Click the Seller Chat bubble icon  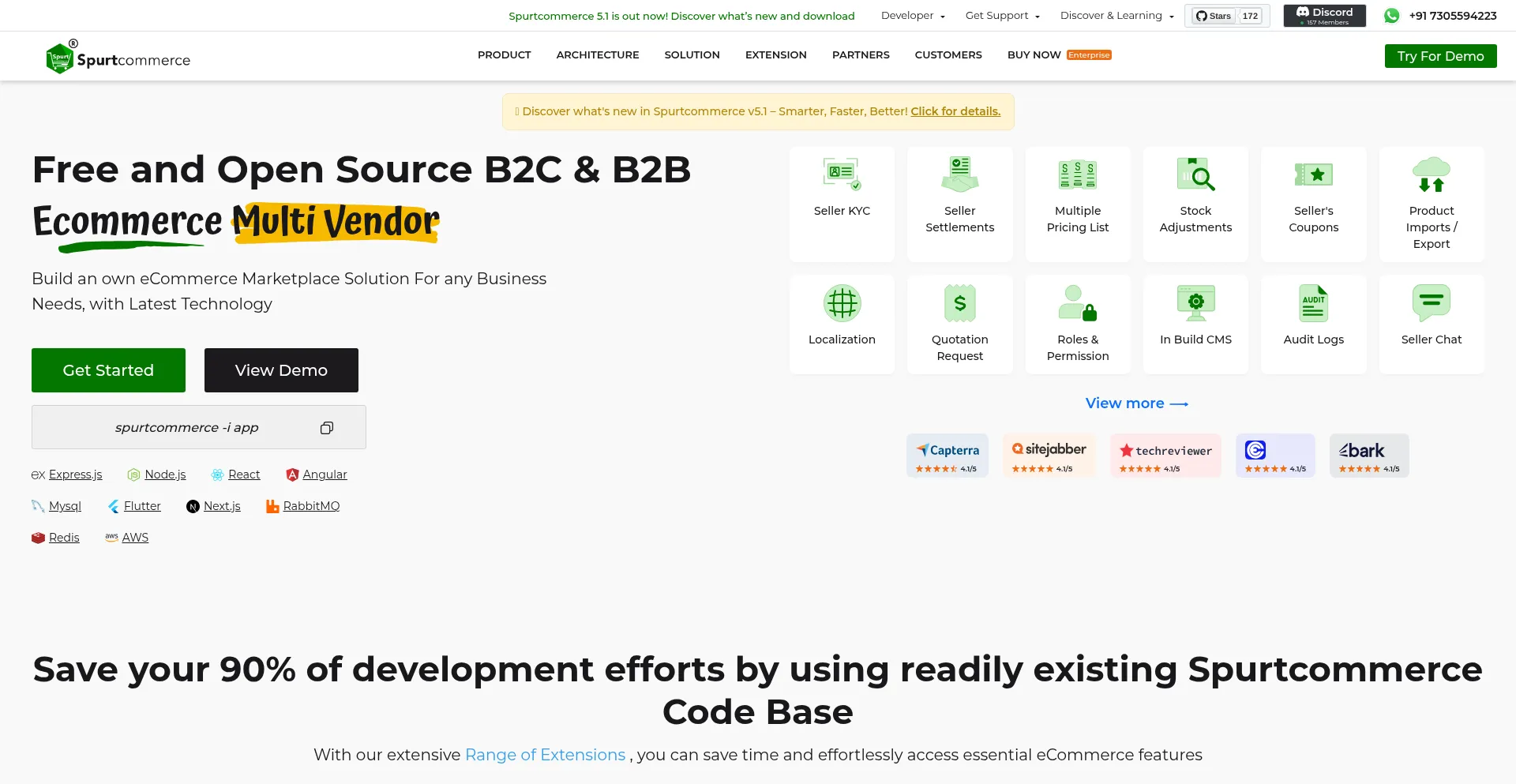(1431, 303)
